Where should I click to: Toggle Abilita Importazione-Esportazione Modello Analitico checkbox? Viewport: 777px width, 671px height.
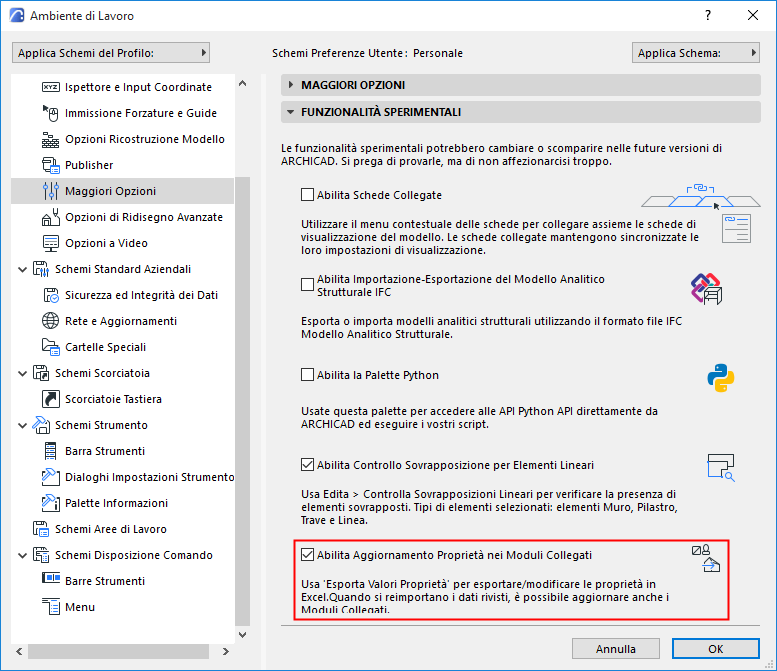pyautogui.click(x=307, y=284)
